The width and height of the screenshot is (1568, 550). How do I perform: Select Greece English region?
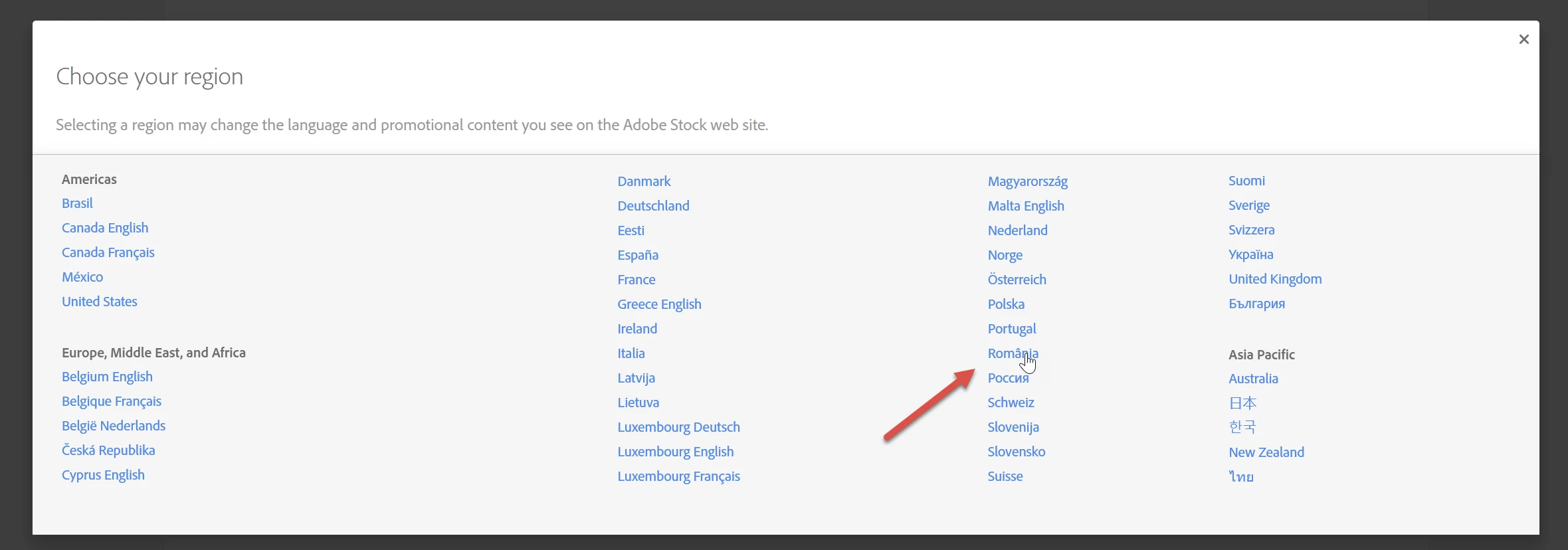click(x=659, y=304)
